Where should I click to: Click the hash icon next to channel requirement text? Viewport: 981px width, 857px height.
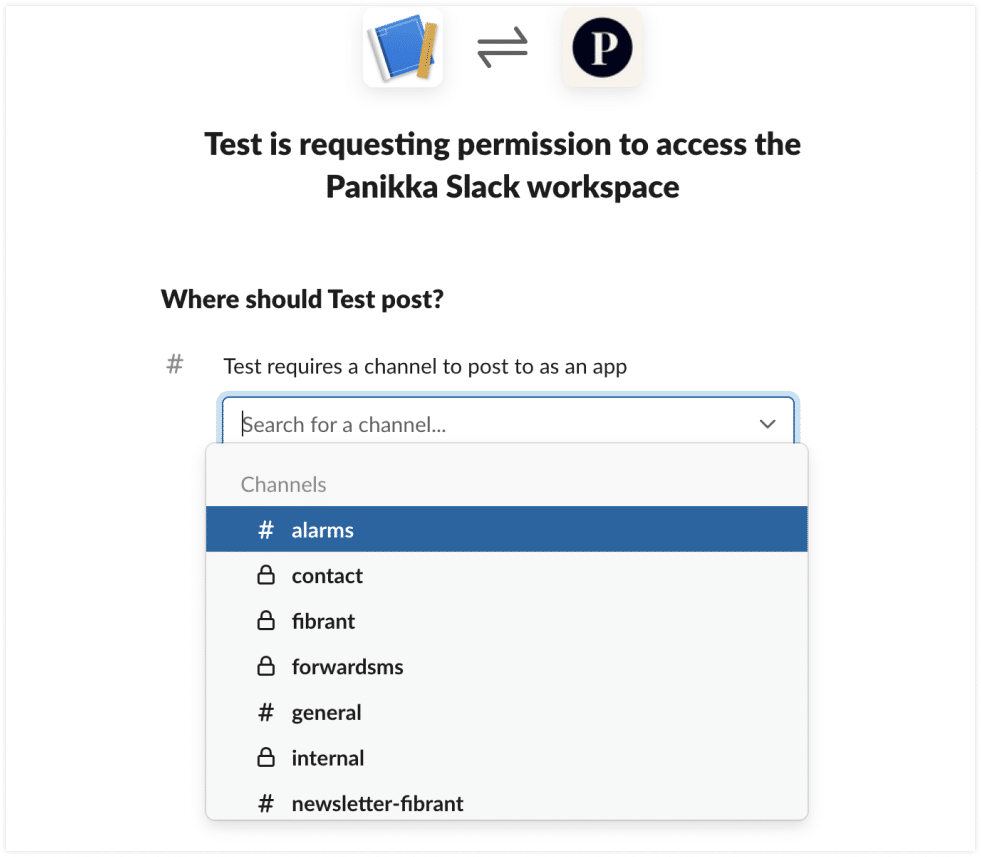click(175, 365)
